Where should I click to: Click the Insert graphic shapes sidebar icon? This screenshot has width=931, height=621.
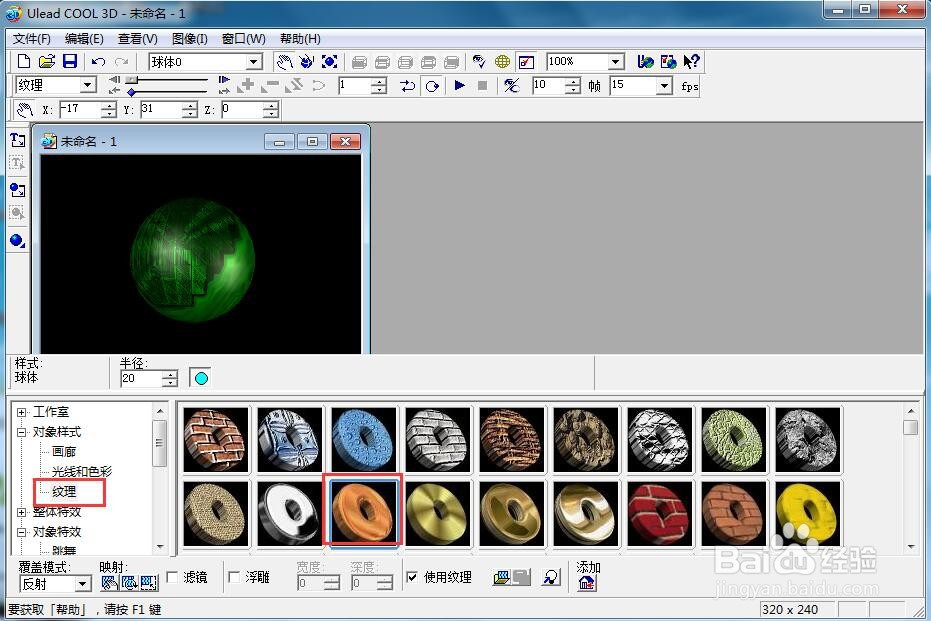click(17, 190)
